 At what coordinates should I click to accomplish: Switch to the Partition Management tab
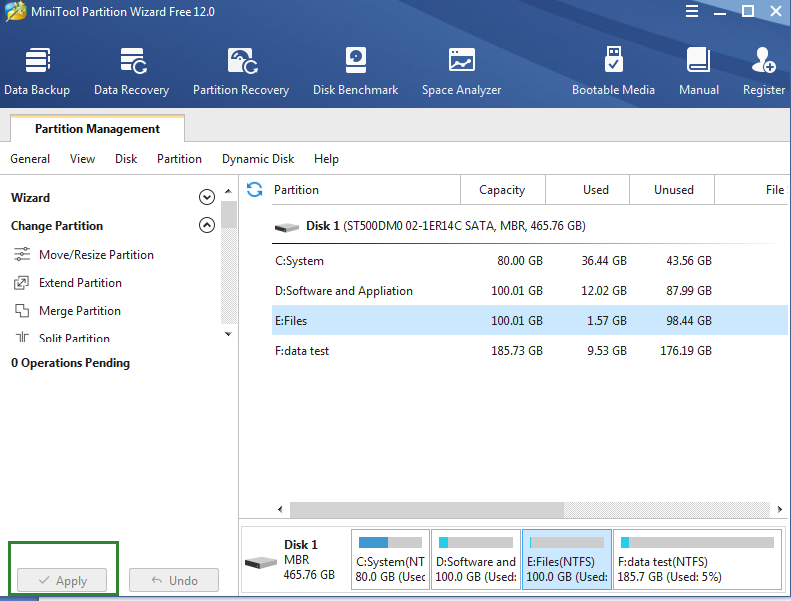click(x=97, y=129)
